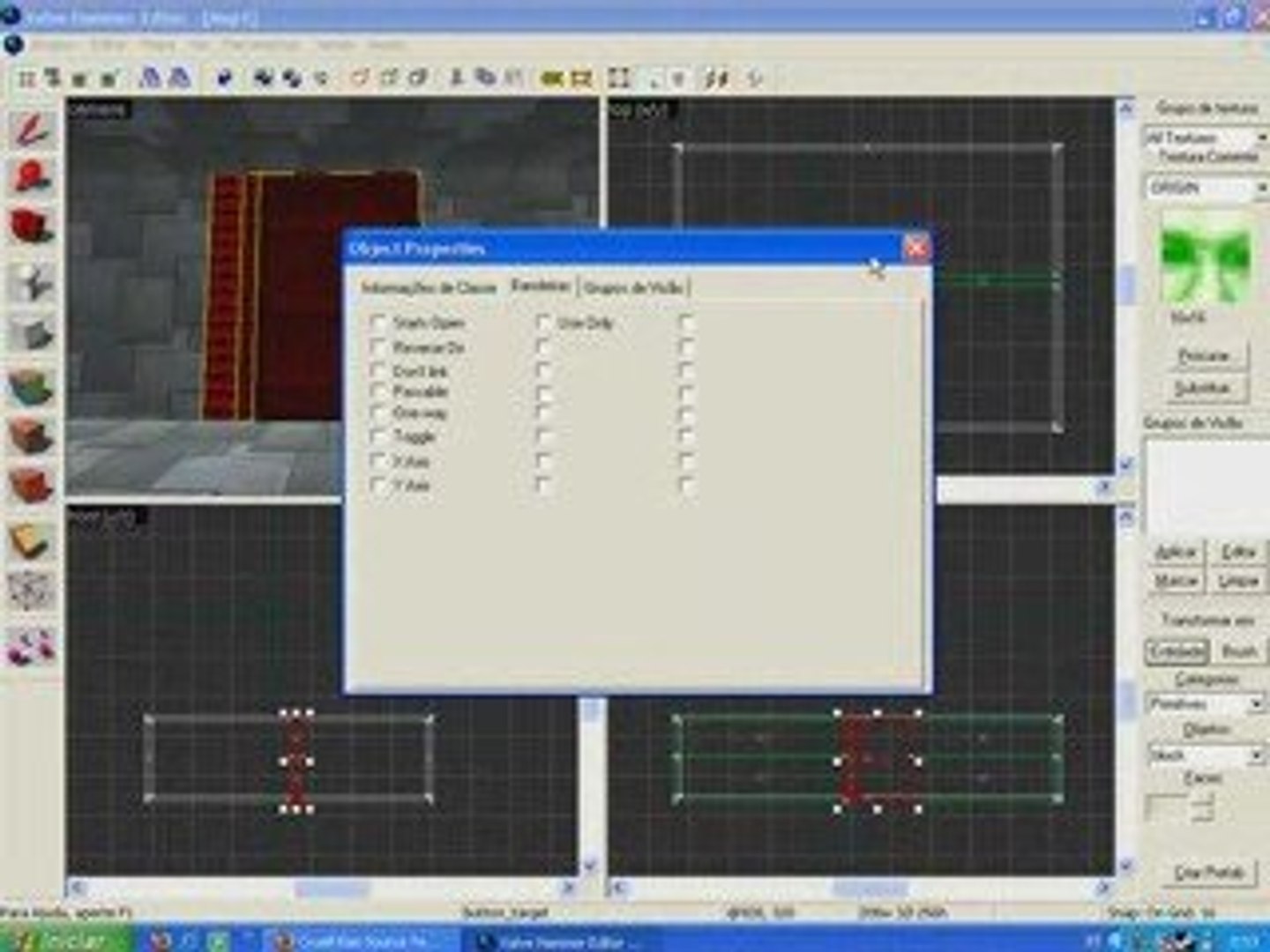The height and width of the screenshot is (952, 1270).
Task: Enable the Y Axis flag
Action: tap(378, 485)
